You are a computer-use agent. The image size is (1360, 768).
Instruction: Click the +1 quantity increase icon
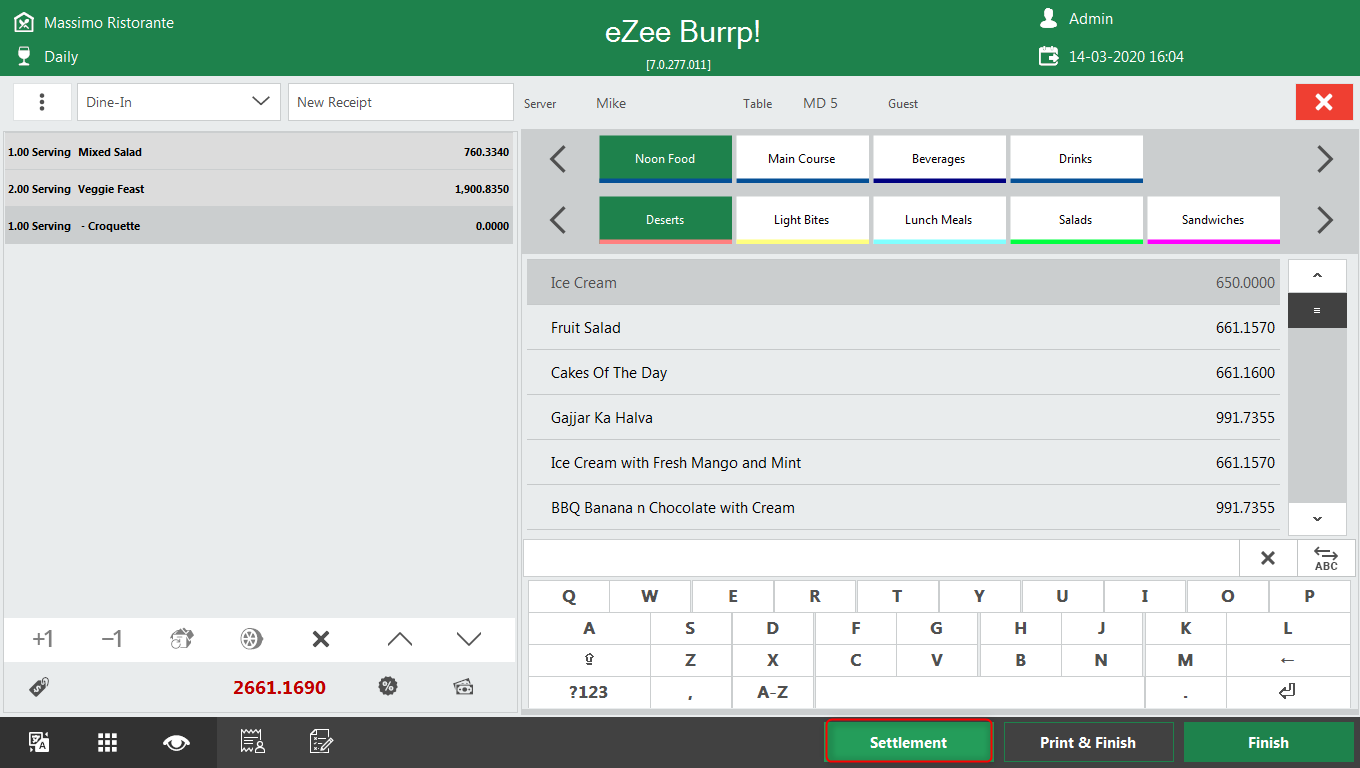(x=42, y=639)
